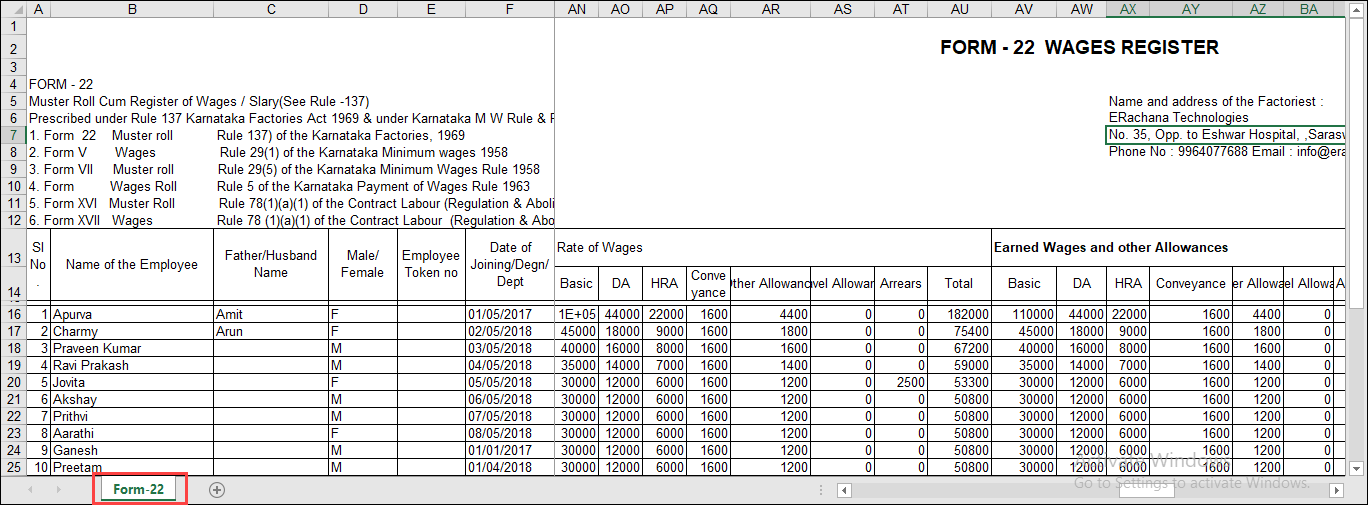Select the employee name 'Akshay'

coord(132,399)
